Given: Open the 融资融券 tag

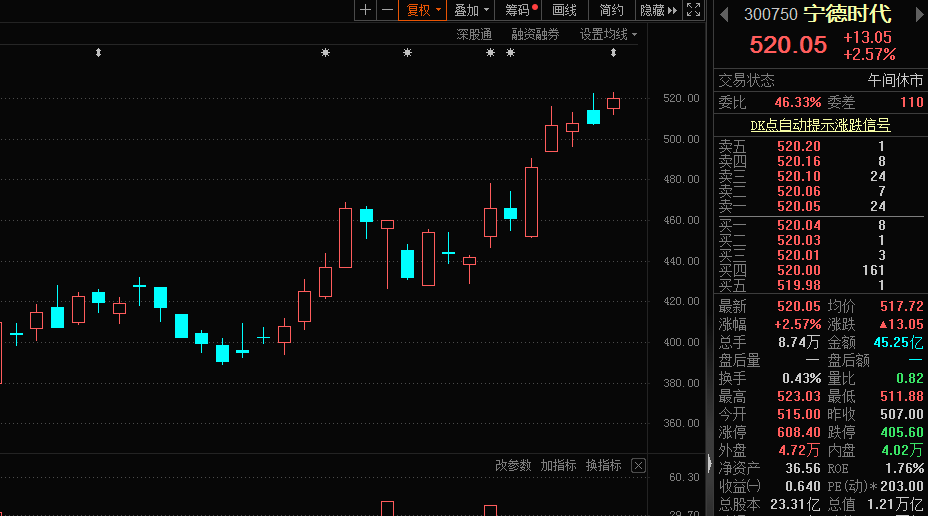Looking at the screenshot, I should pyautogui.click(x=535, y=34).
